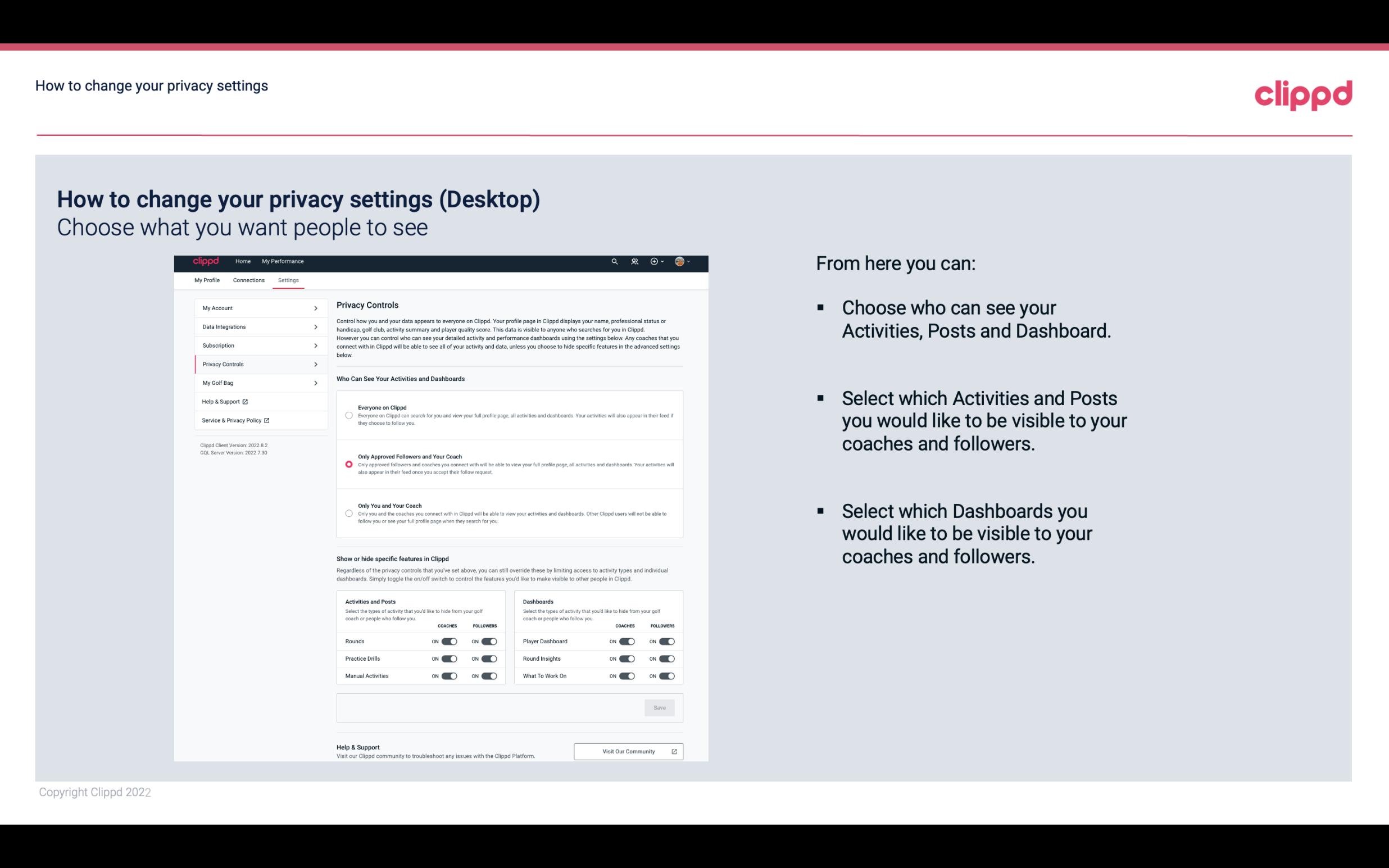Select 'Only Approved Followers and Your Coach' radio button
Viewport: 1389px width, 868px height.
tap(348, 464)
